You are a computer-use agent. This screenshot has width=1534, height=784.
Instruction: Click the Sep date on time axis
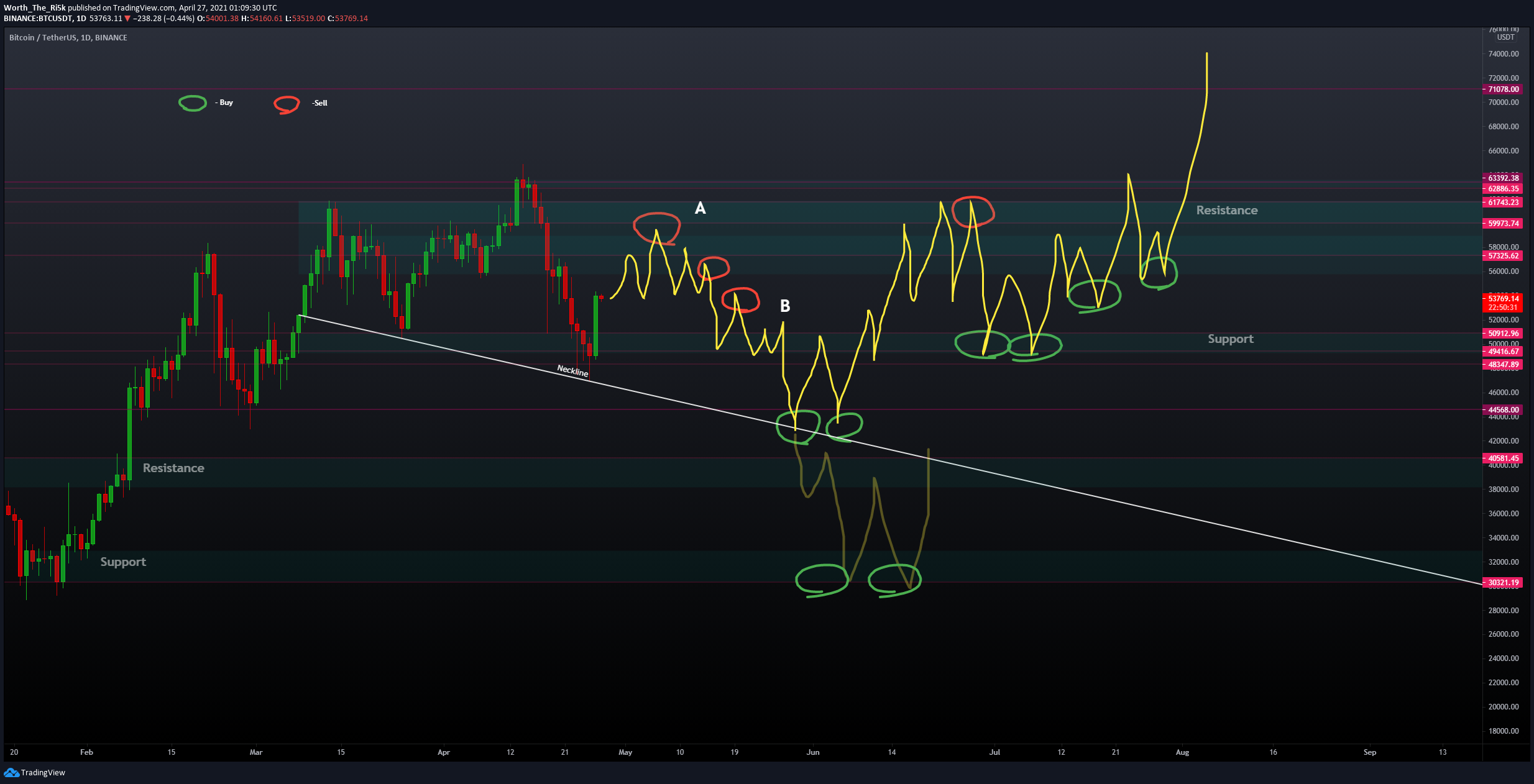pos(1370,752)
